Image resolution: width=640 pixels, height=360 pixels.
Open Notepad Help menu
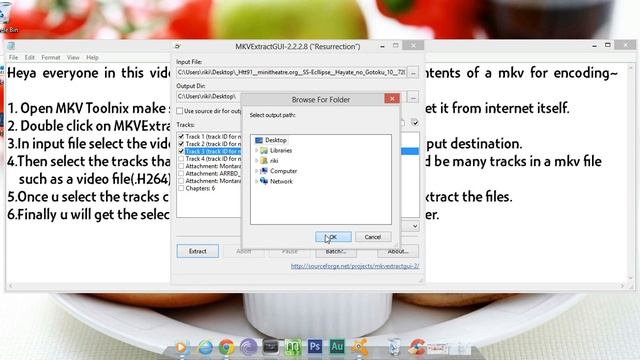click(92, 58)
